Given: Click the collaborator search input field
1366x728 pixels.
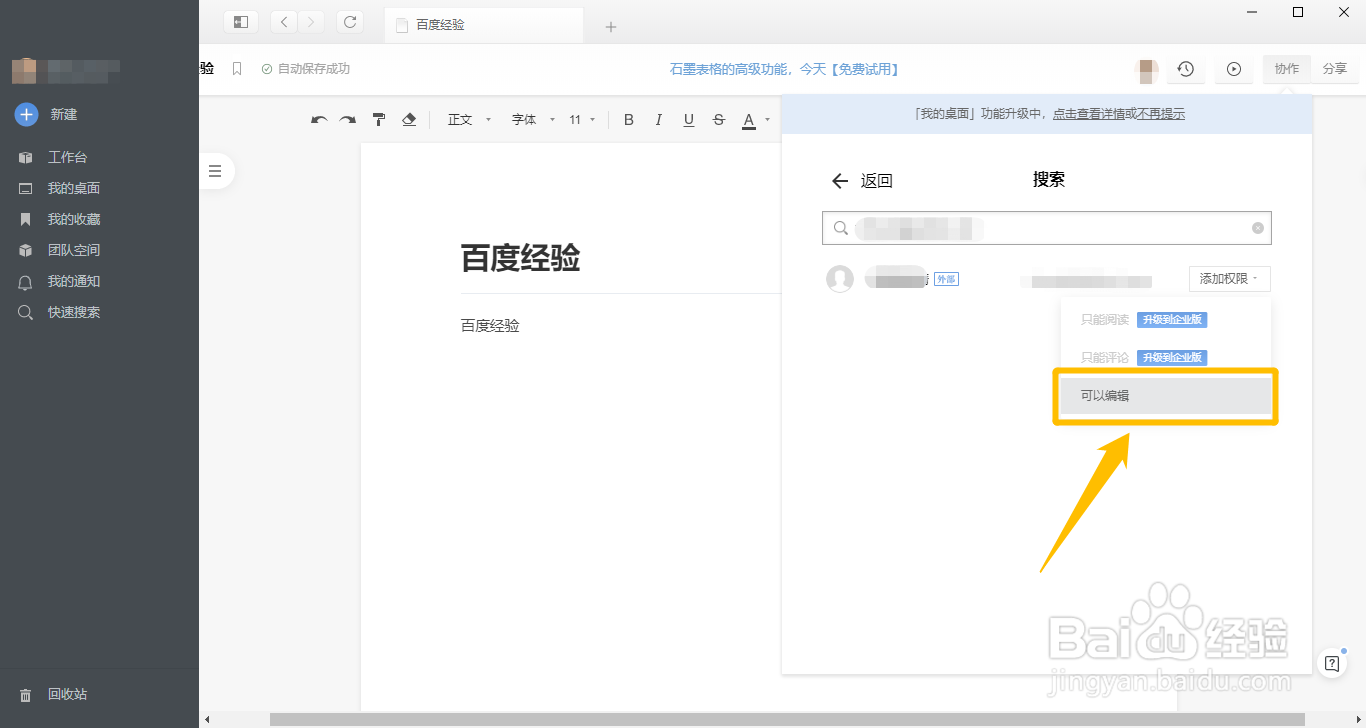Looking at the screenshot, I should tap(1046, 228).
